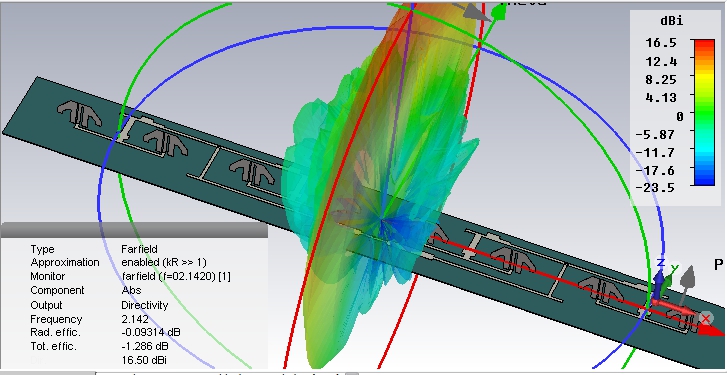Click the Directivity output value
This screenshot has height=375, width=727.
pyautogui.click(x=144, y=305)
